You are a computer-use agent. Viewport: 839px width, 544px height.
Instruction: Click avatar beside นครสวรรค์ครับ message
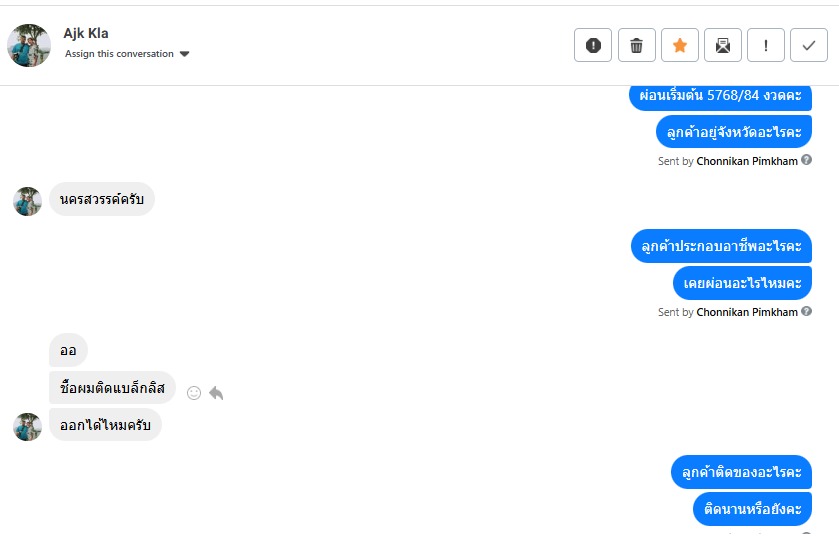click(27, 201)
